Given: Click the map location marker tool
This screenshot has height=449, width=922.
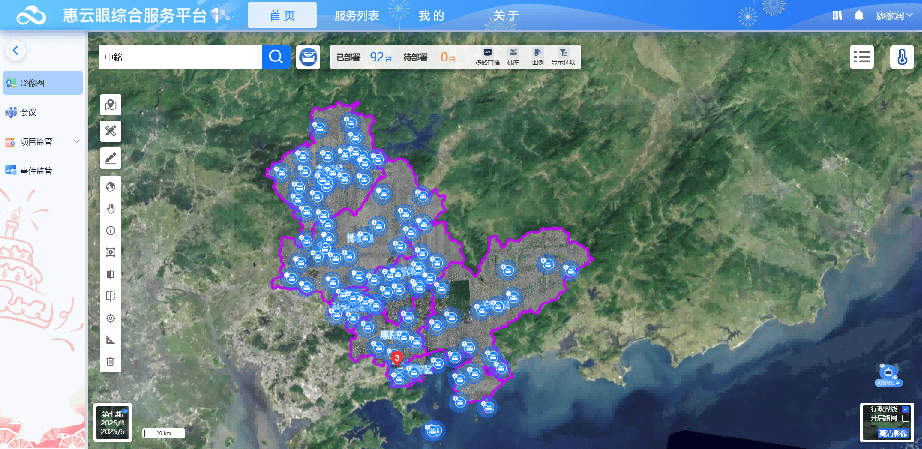Looking at the screenshot, I should (111, 105).
